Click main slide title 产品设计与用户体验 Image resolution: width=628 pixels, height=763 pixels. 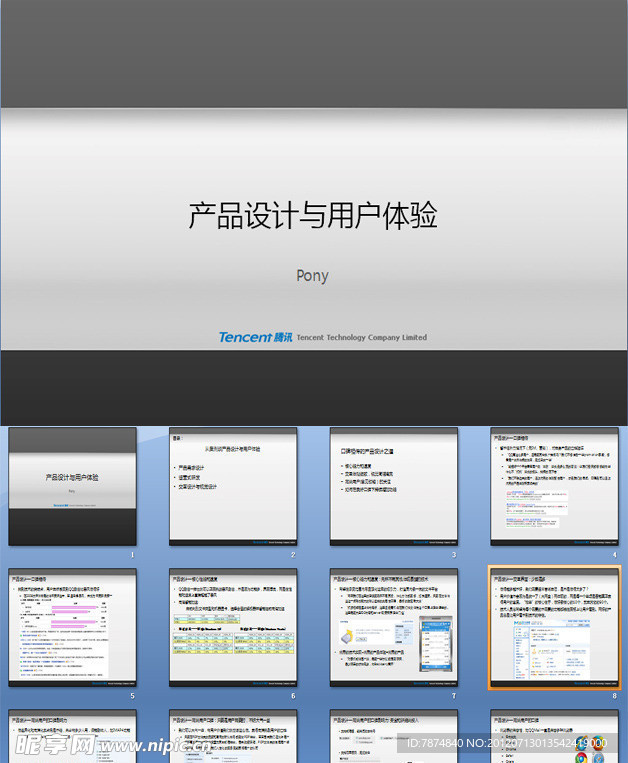(x=313, y=215)
